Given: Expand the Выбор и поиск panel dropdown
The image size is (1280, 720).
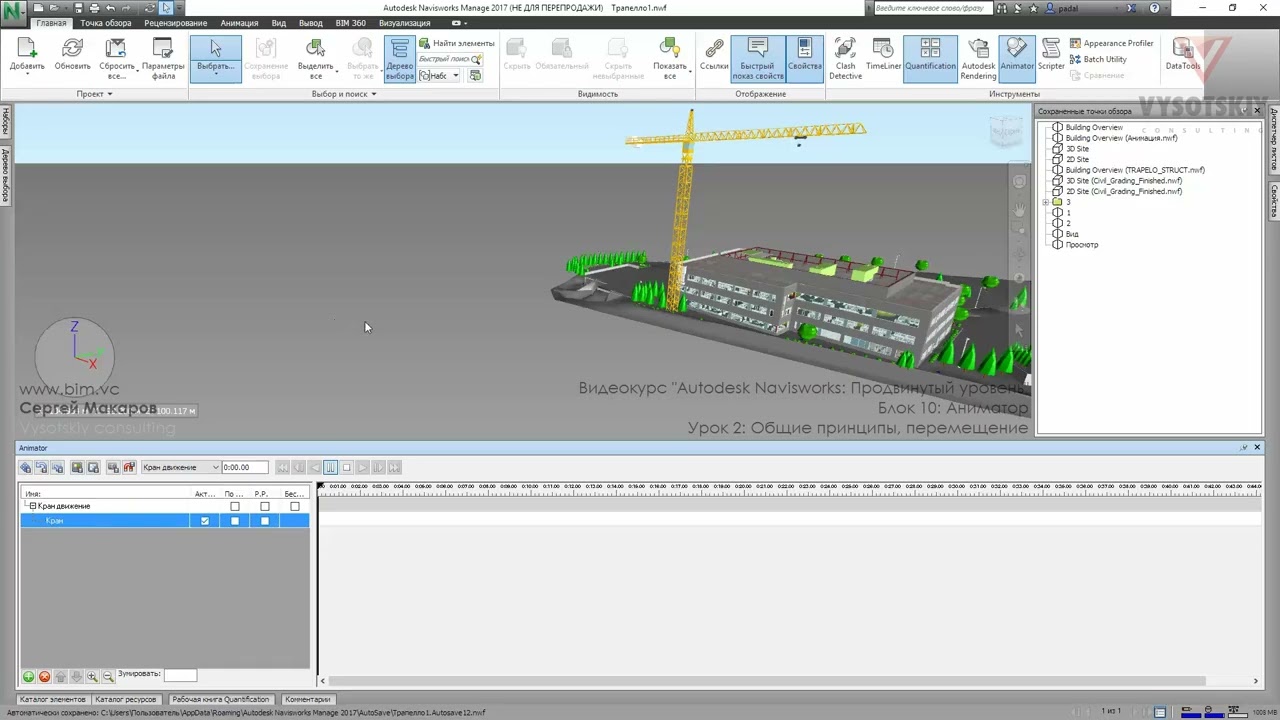Looking at the screenshot, I should [344, 94].
